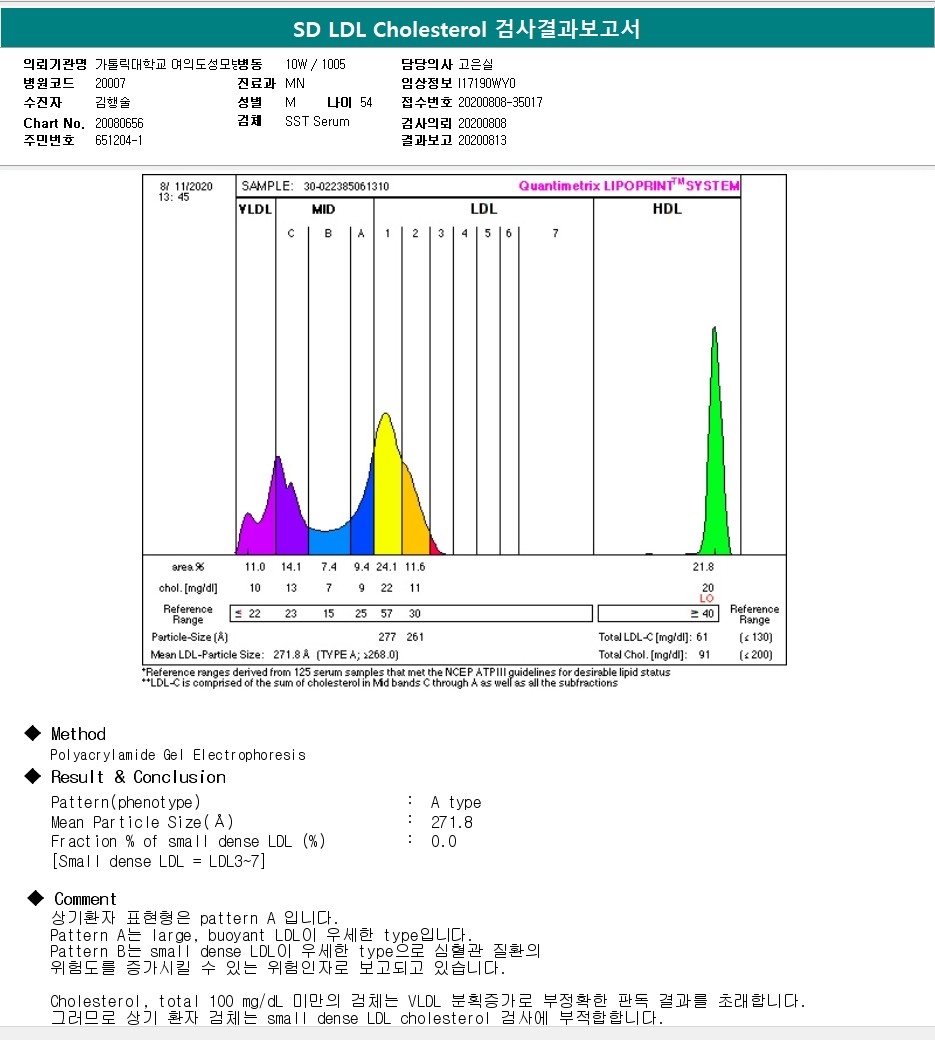Click the VLDL reference range '≤ 22'

click(247, 614)
